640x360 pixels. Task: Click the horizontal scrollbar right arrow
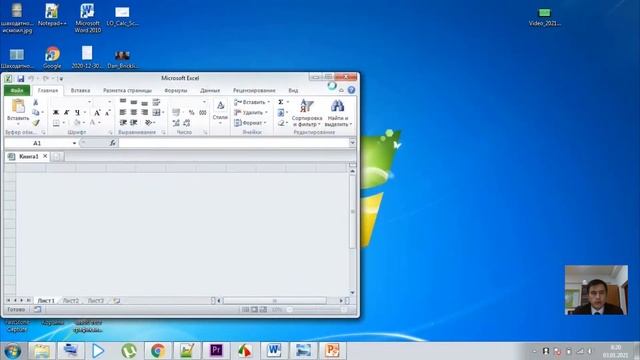[341, 300]
